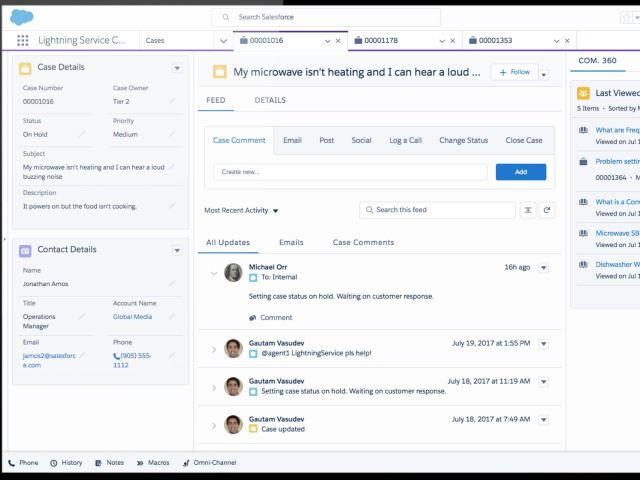640x480 pixels.
Task: Open History in the utility bar
Action: [x=66, y=463]
